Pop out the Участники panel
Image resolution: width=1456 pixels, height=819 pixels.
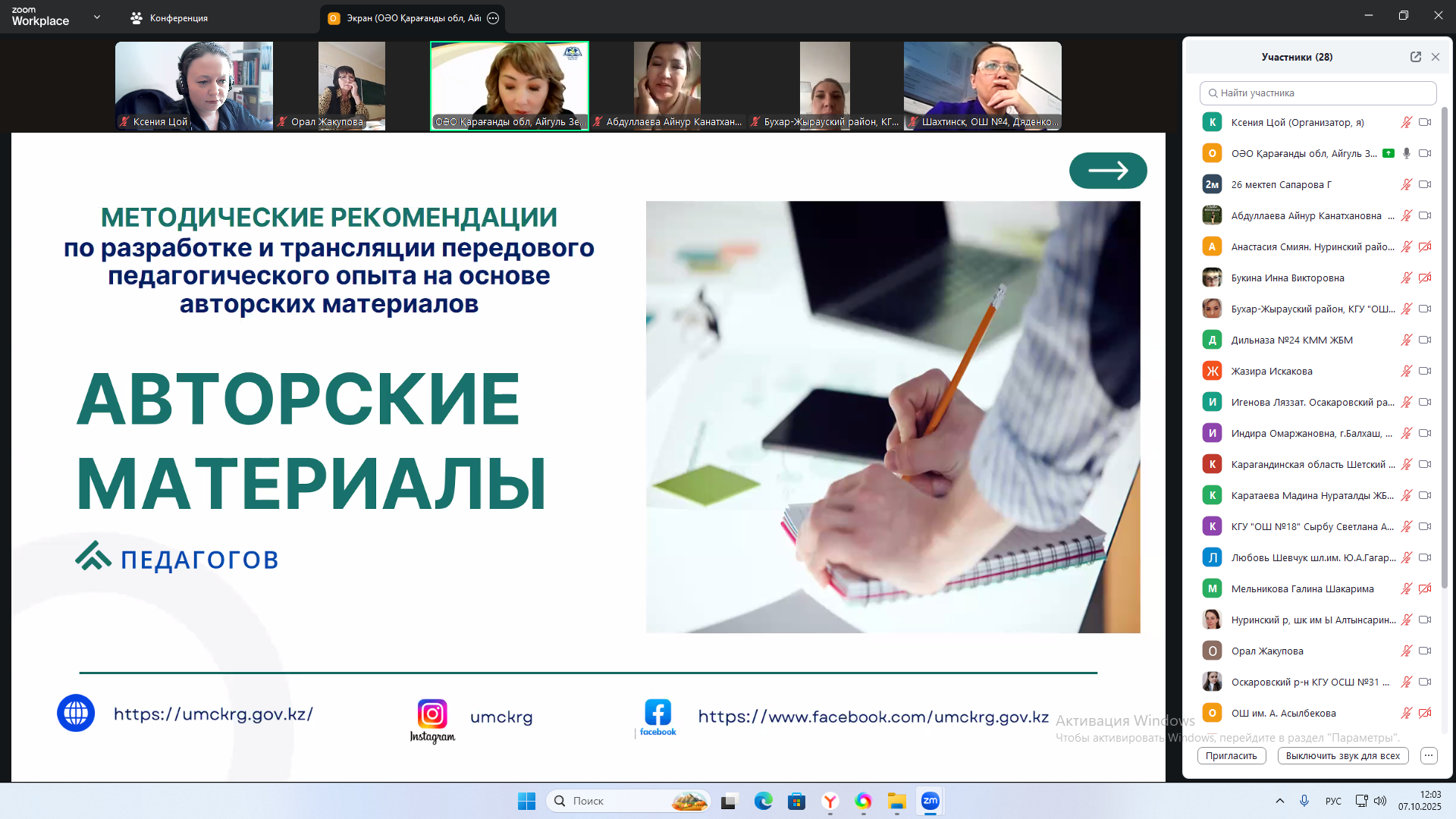(x=1415, y=56)
